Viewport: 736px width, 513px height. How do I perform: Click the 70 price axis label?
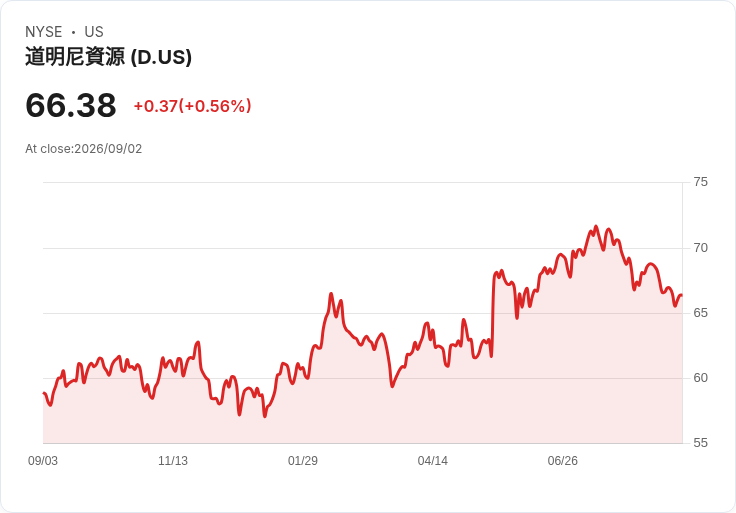(701, 248)
